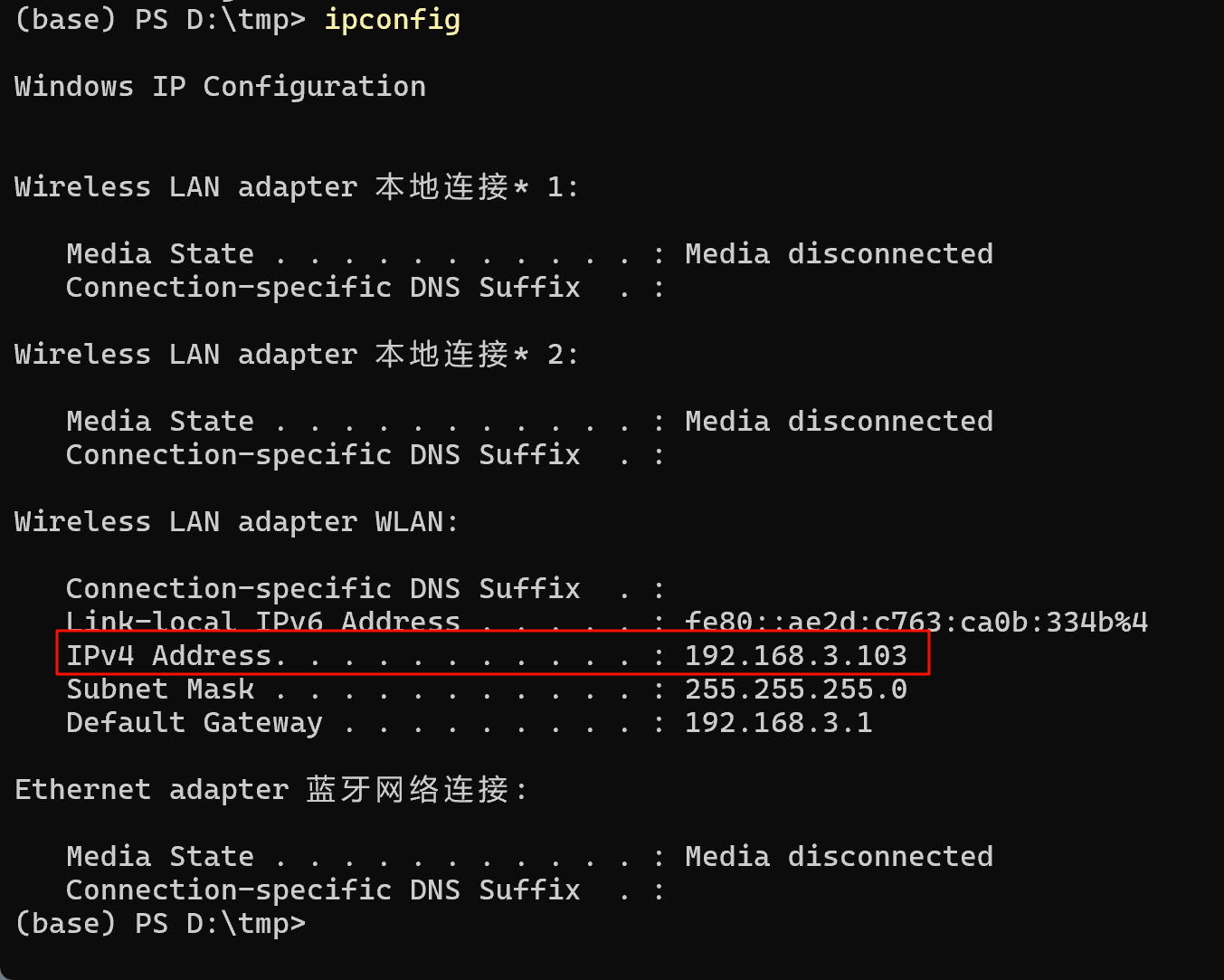This screenshot has height=980, width=1224.
Task: Click the WLAN Connection-specific DNS Suffix line
Action: [323, 589]
